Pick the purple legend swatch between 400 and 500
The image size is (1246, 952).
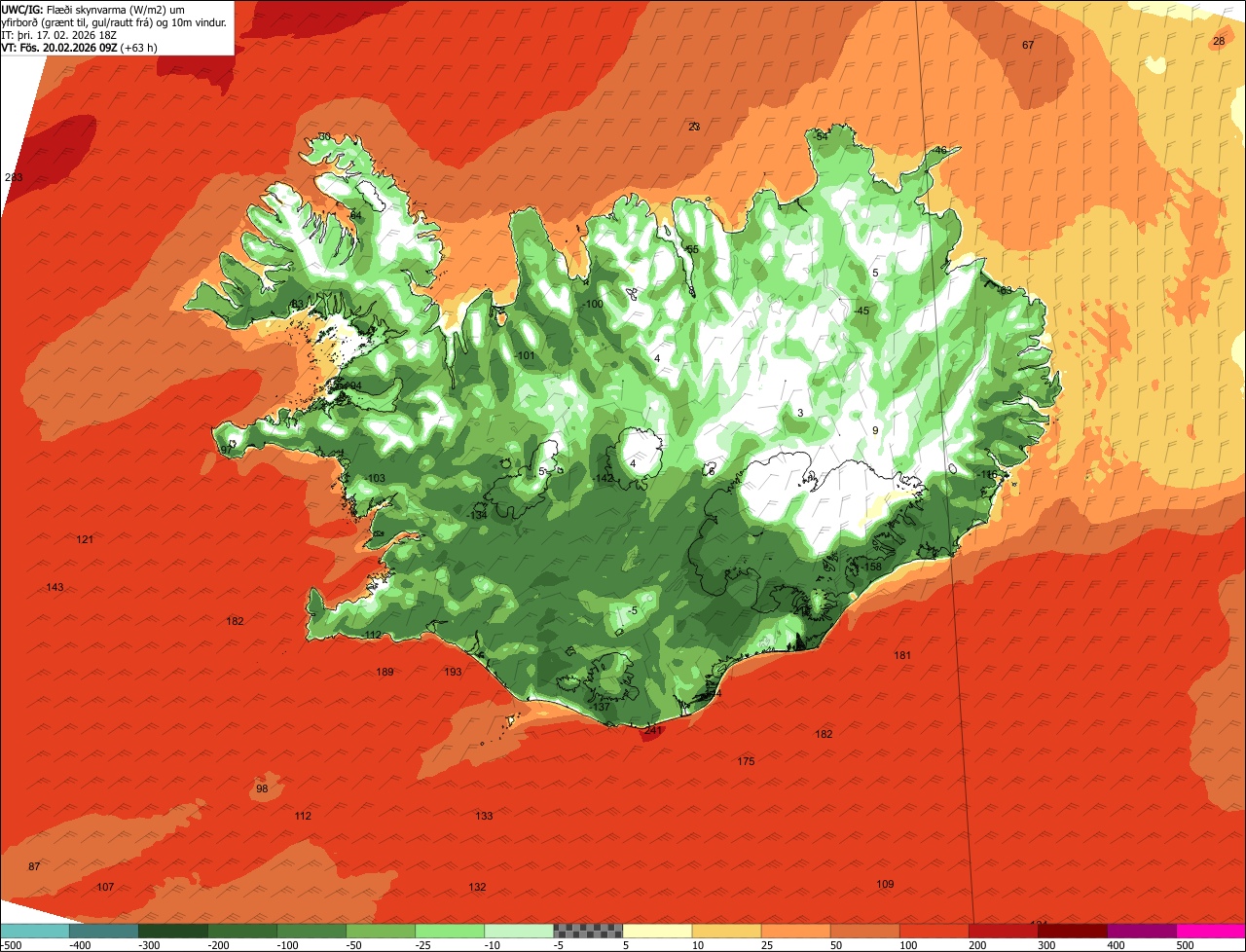tap(1141, 931)
